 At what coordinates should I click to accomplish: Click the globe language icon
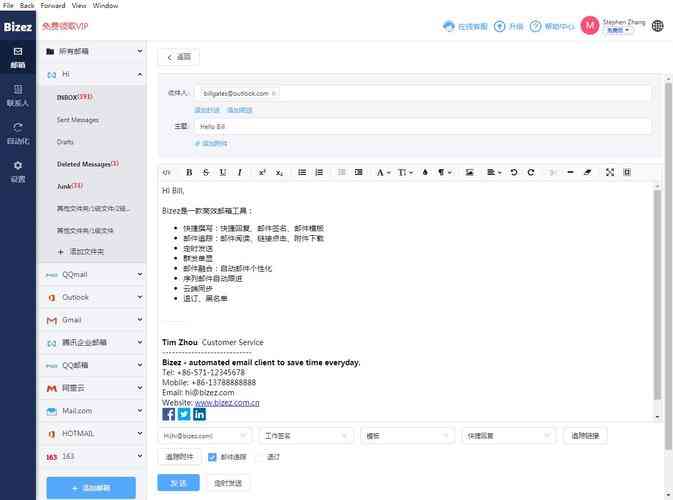(657, 26)
